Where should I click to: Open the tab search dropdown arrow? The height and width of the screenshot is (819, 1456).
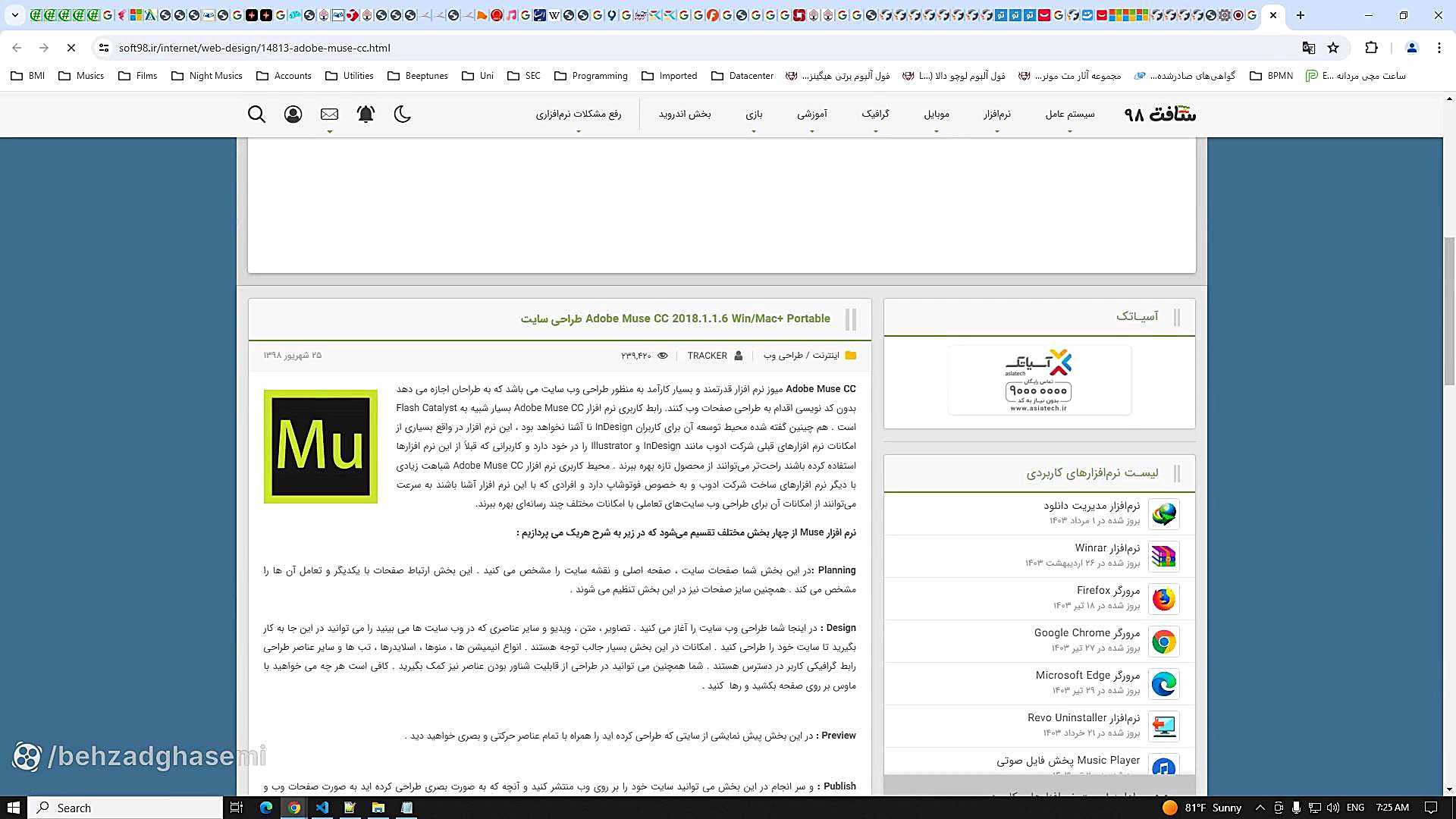click(14, 15)
